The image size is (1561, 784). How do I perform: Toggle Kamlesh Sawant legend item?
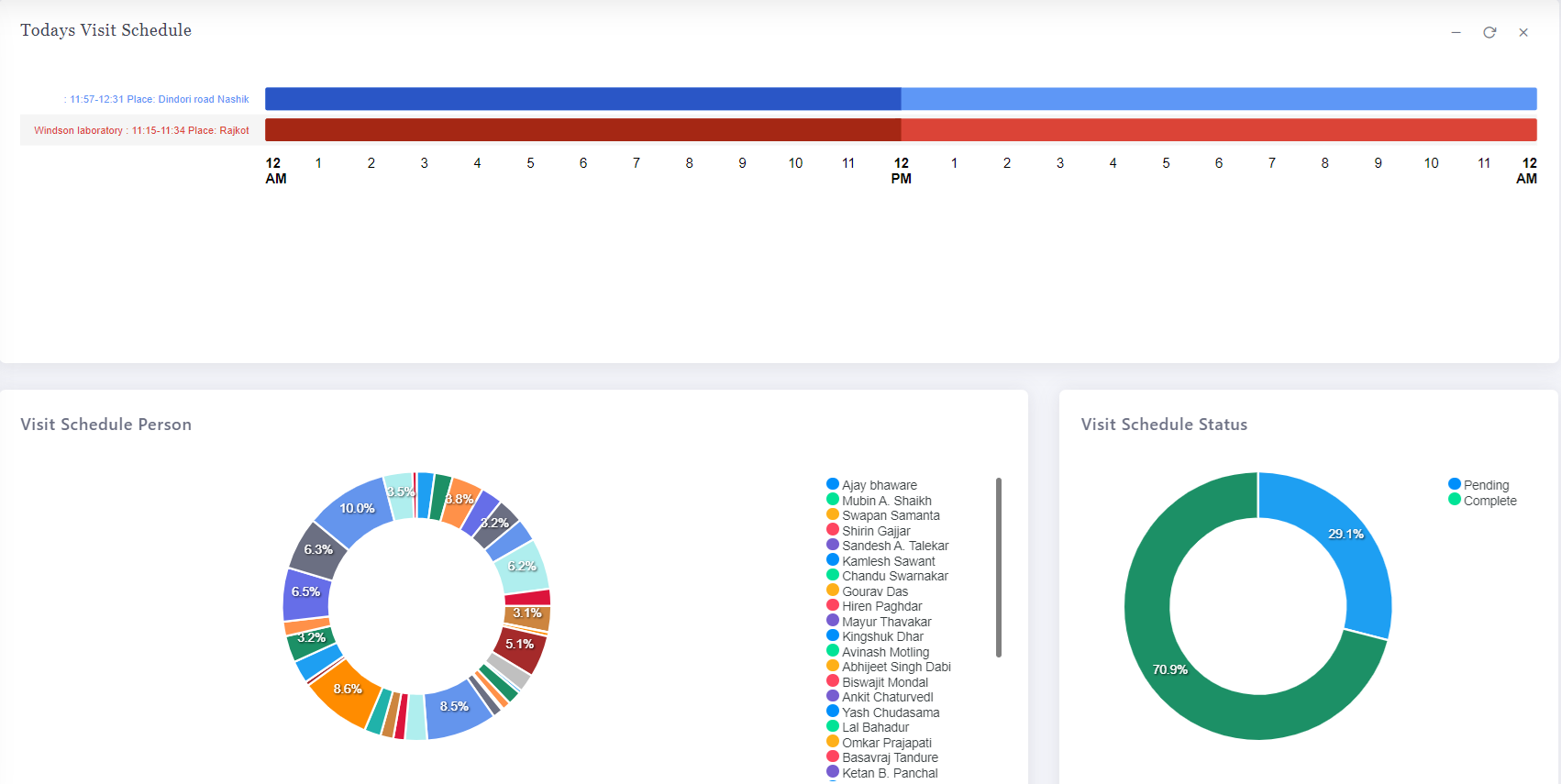click(x=880, y=561)
